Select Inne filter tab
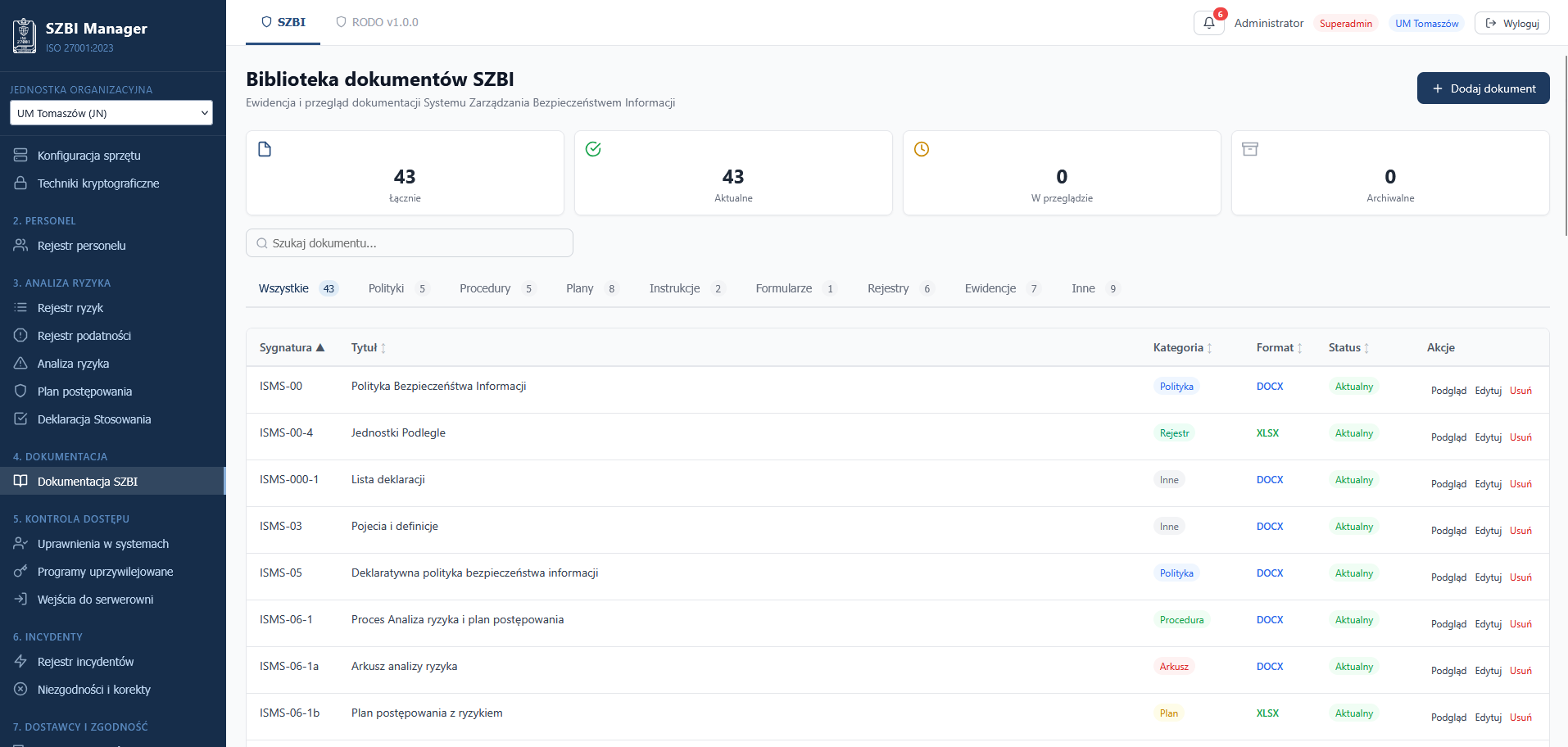This screenshot has height=747, width=1568. point(1095,288)
